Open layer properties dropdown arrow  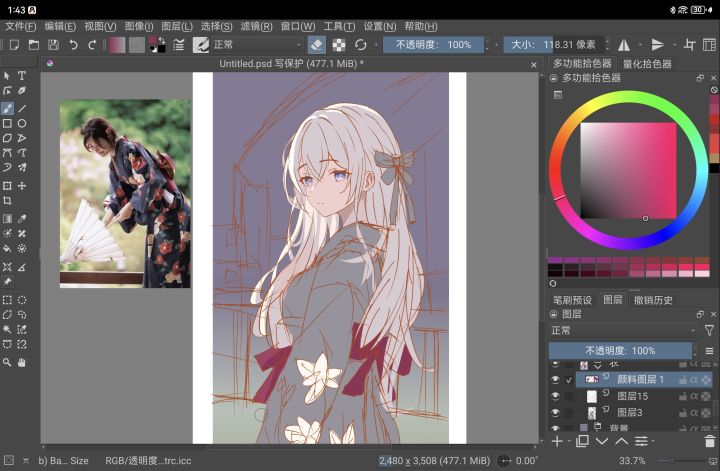coord(652,442)
